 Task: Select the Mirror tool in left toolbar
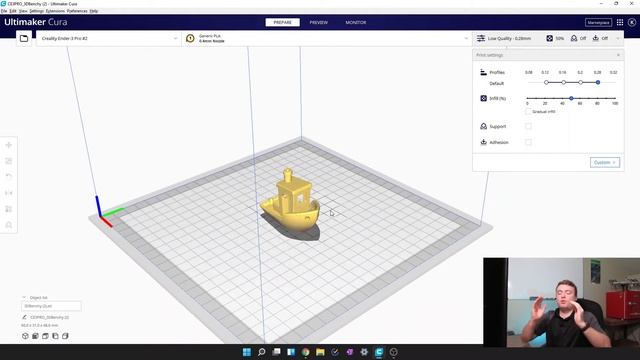click(x=9, y=193)
